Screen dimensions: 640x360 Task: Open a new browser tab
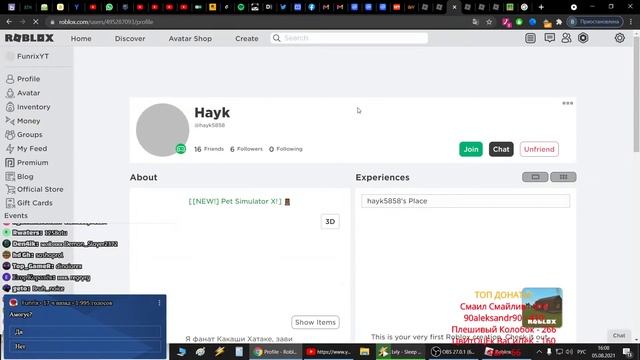541,7
